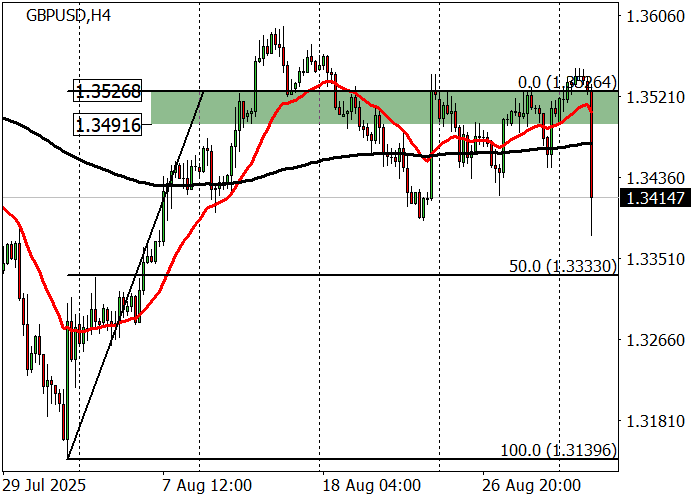Click the Fibonacci 0.0 level label

click(567, 82)
